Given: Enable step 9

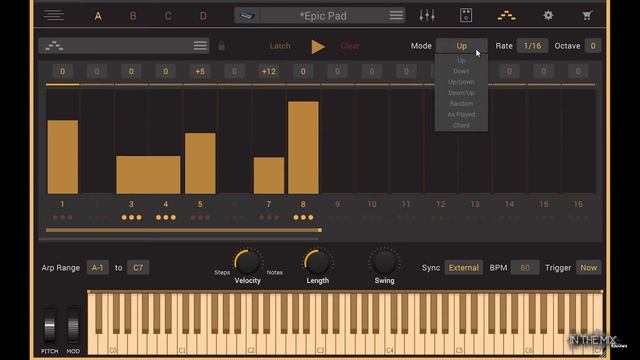Looking at the screenshot, I should click(x=337, y=204).
